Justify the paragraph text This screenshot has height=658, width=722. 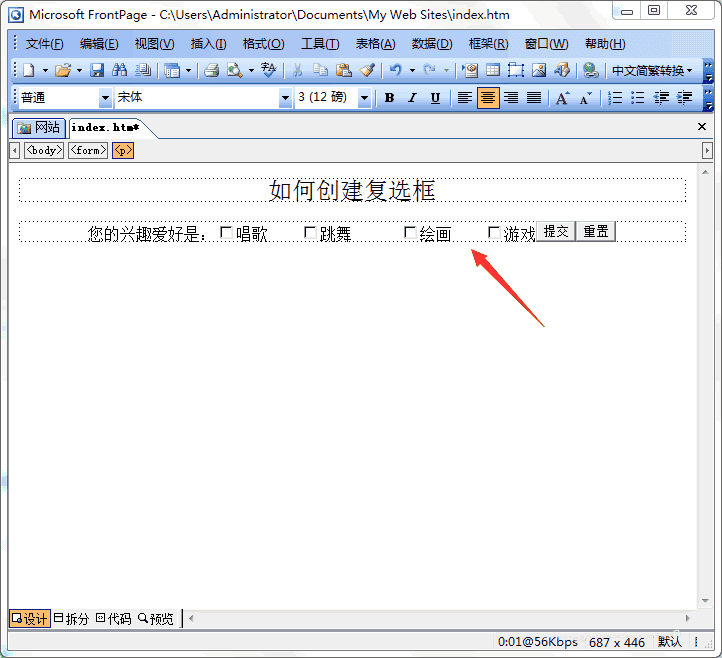534,98
